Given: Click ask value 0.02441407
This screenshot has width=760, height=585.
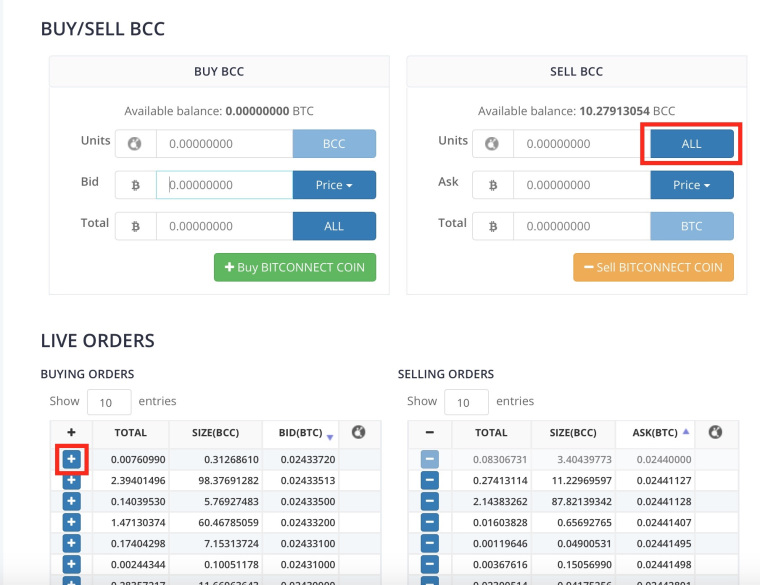Looking at the screenshot, I should tap(664, 522).
